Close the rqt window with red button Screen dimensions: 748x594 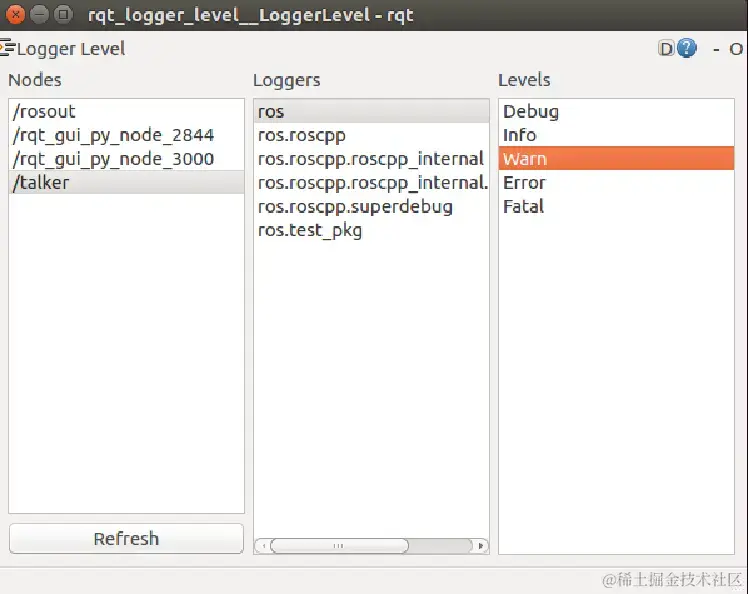coord(15,15)
